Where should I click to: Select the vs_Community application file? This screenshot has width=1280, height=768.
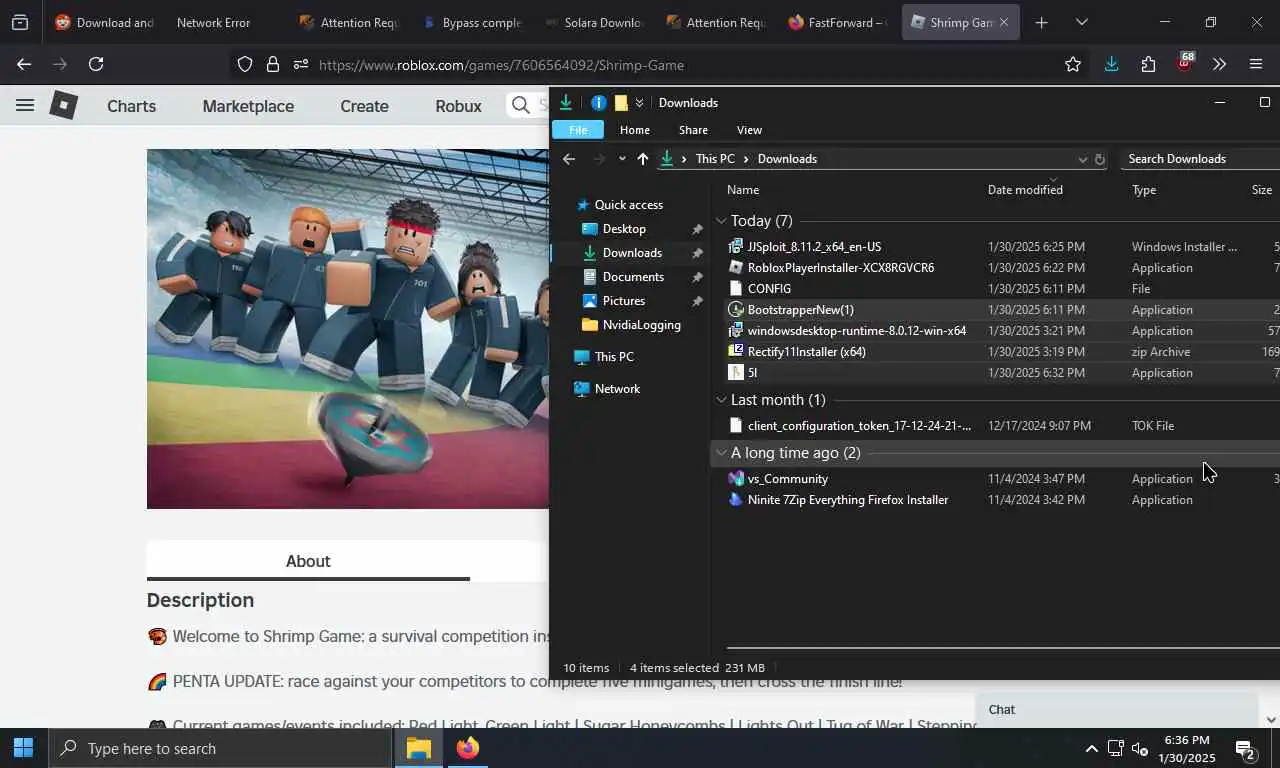pos(787,479)
